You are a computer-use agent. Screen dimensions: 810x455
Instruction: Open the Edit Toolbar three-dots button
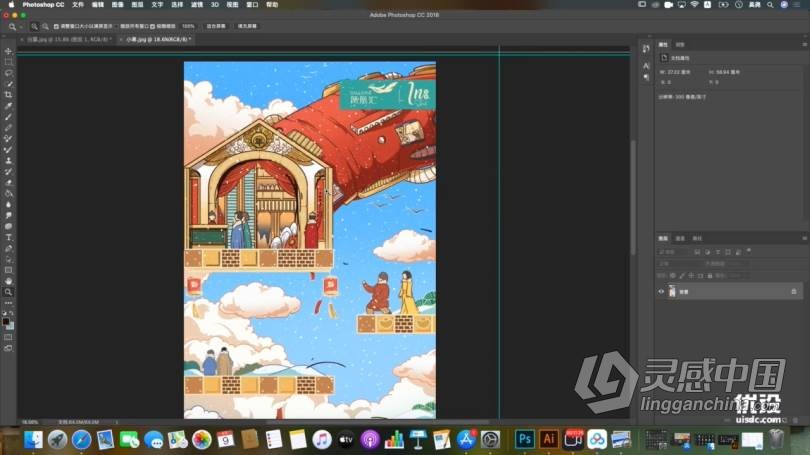[8, 303]
